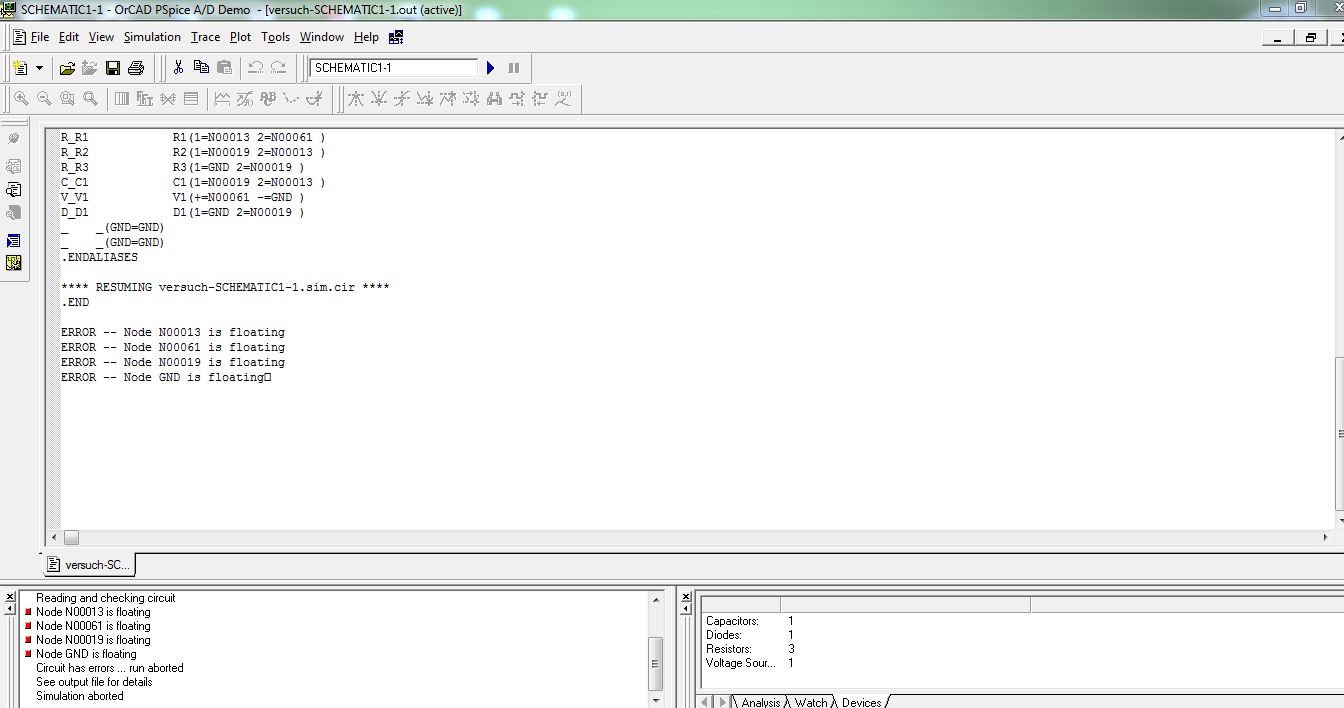Image resolution: width=1344 pixels, height=708 pixels.
Task: Switch to the Analysis tab
Action: (x=761, y=702)
